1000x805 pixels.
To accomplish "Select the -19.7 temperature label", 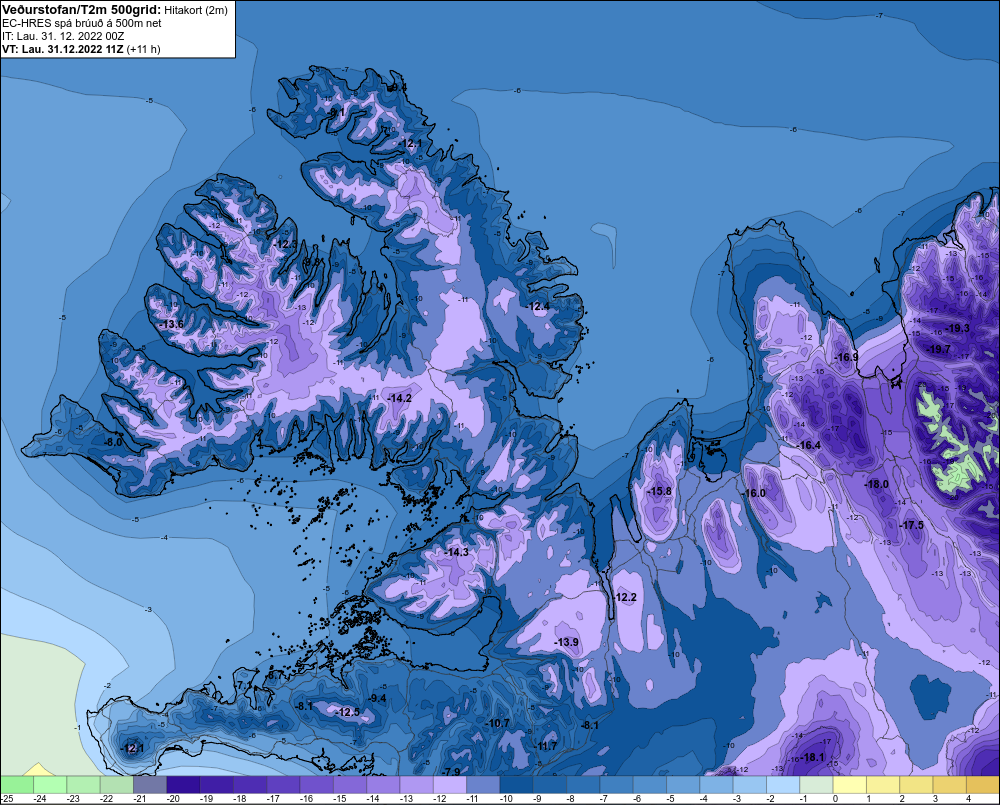I will click(x=938, y=349).
